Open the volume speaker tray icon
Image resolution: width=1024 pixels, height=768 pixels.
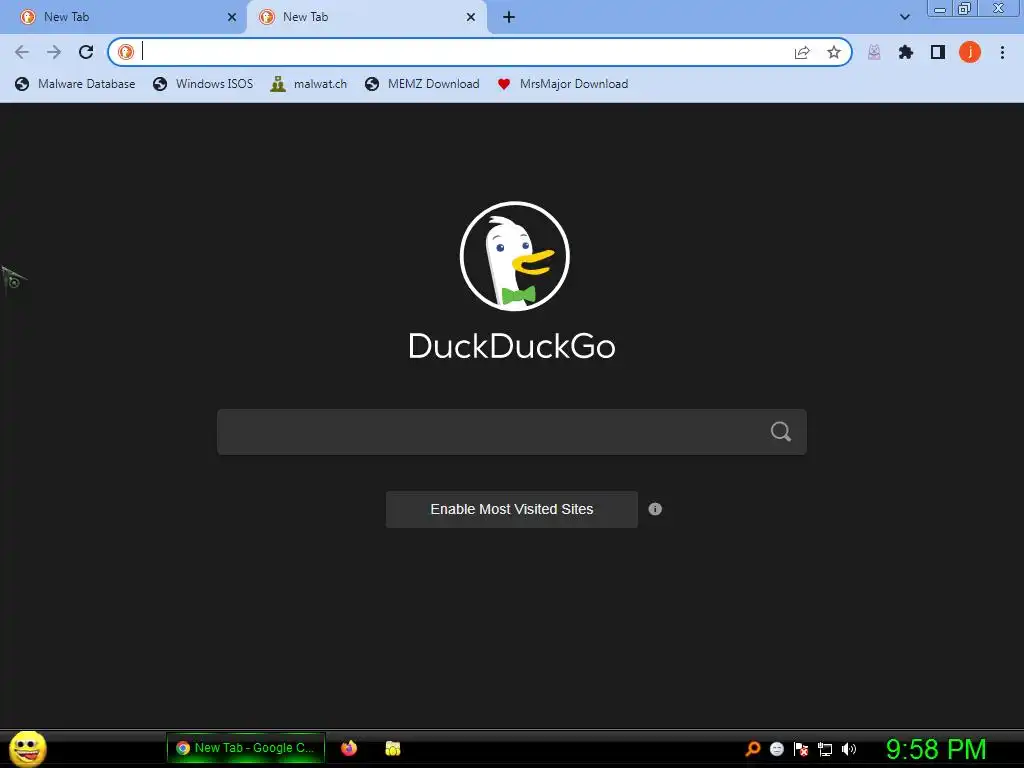point(848,748)
